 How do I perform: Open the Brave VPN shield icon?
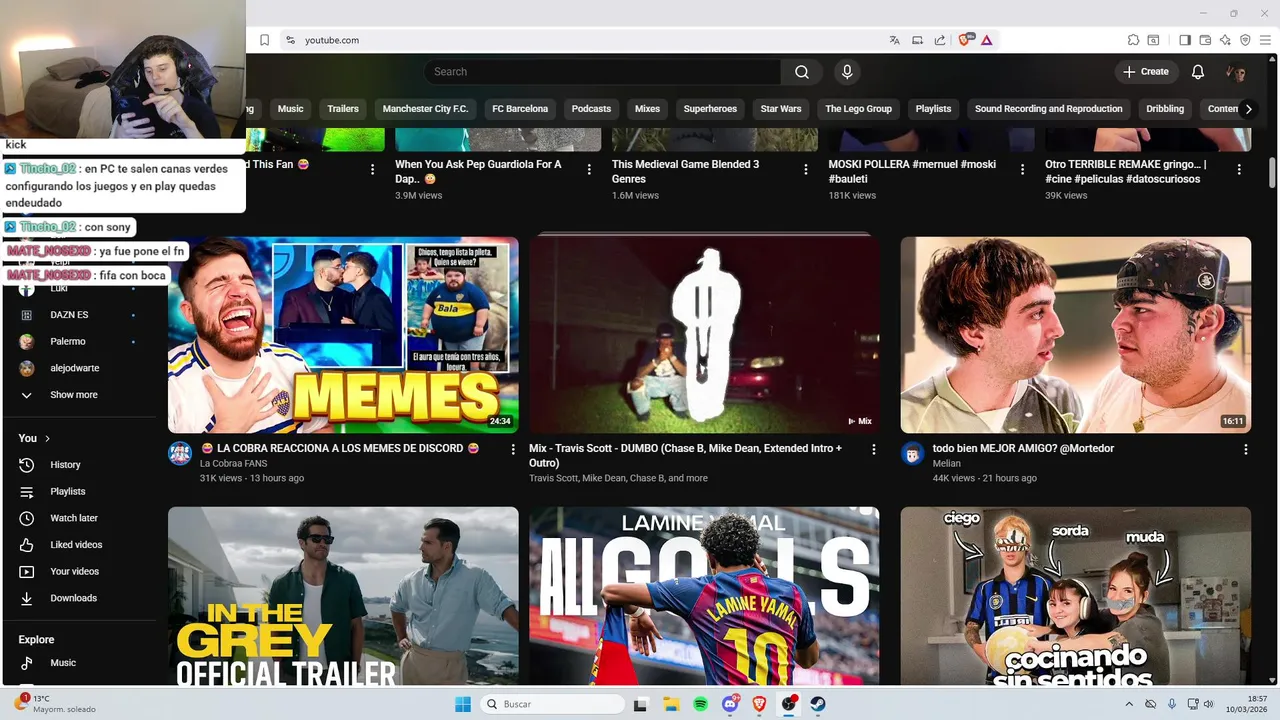(1245, 40)
